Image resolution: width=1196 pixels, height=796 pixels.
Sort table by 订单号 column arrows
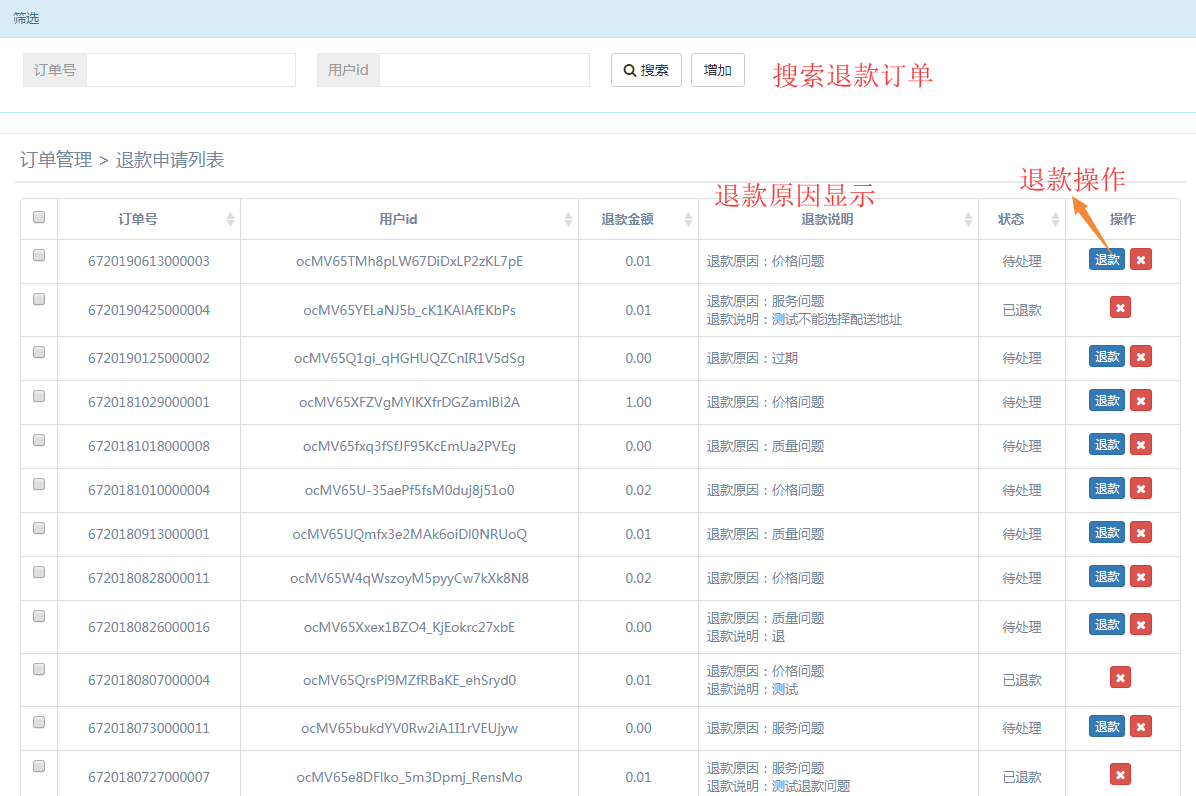(230, 220)
